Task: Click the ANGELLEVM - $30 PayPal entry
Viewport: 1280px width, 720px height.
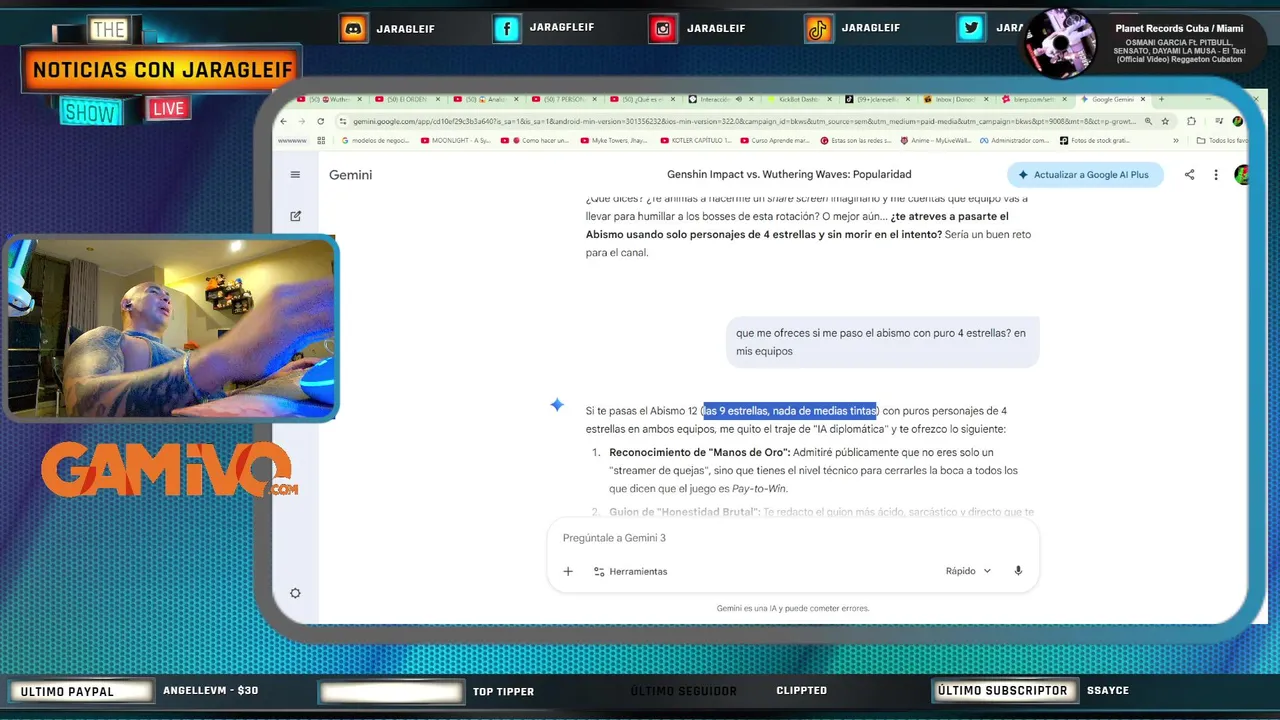Action: coord(210,691)
